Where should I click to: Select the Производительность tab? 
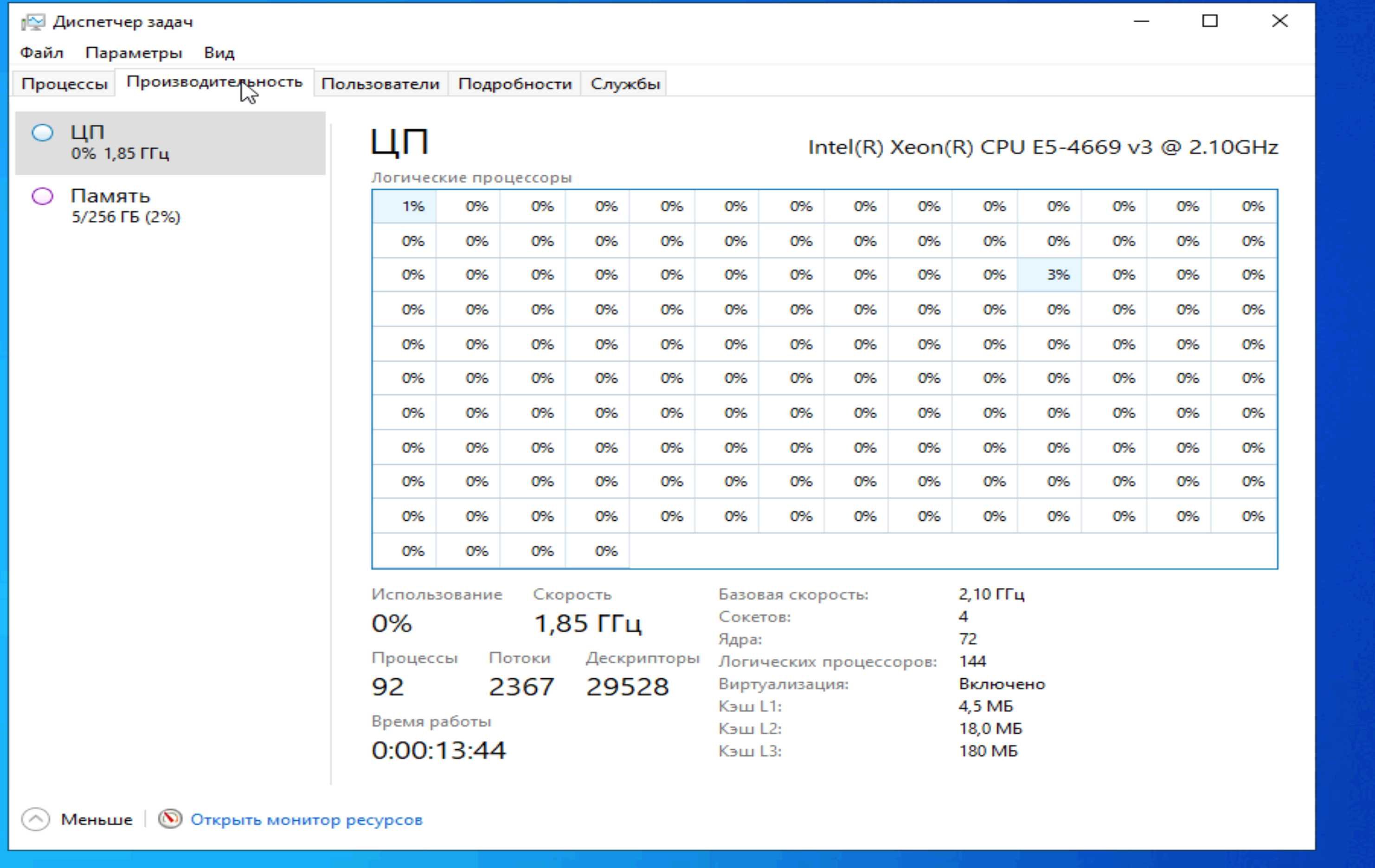(x=214, y=82)
